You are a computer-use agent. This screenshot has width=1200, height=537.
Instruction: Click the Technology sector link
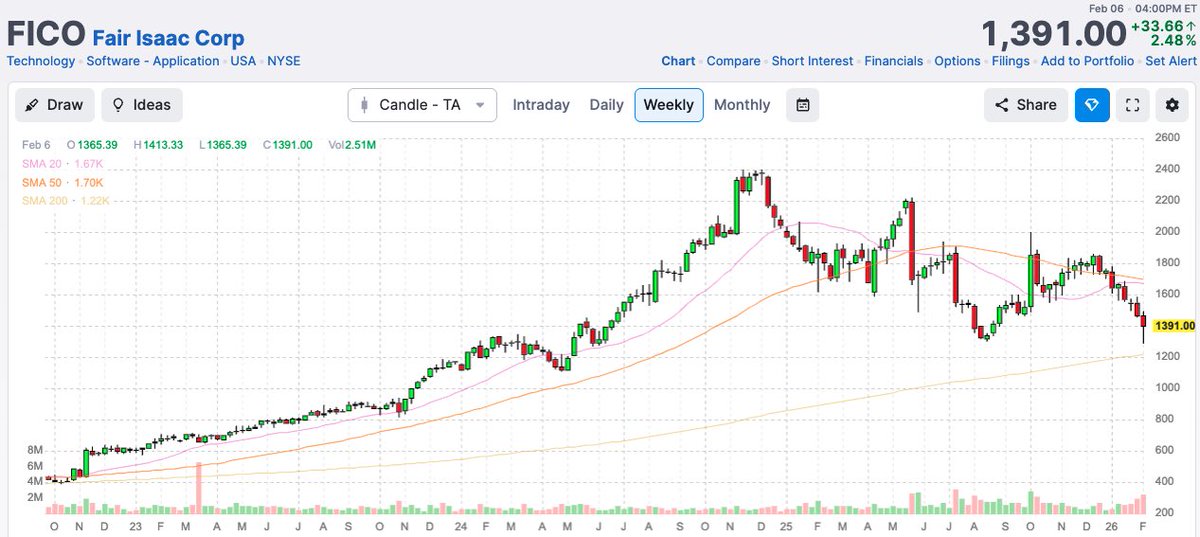(41, 61)
